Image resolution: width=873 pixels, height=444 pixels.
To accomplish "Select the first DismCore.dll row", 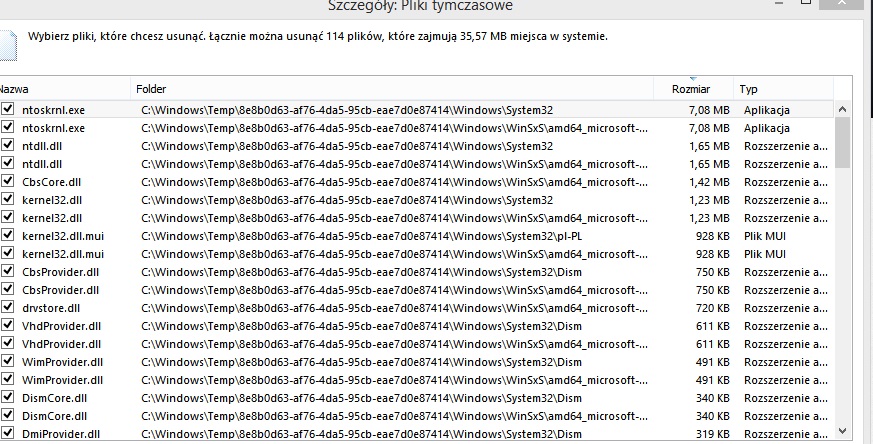I will [418, 398].
